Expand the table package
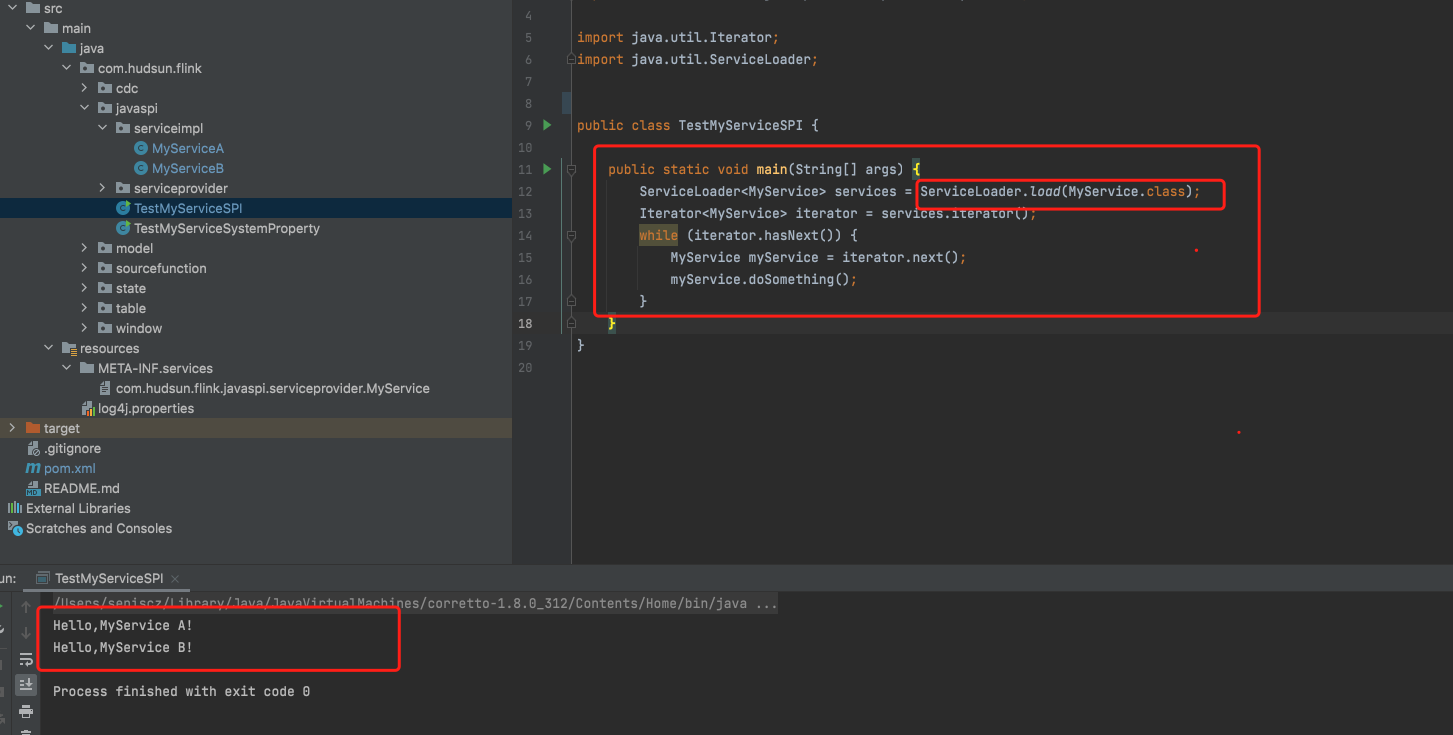Viewport: 1453px width, 735px height. (x=85, y=308)
